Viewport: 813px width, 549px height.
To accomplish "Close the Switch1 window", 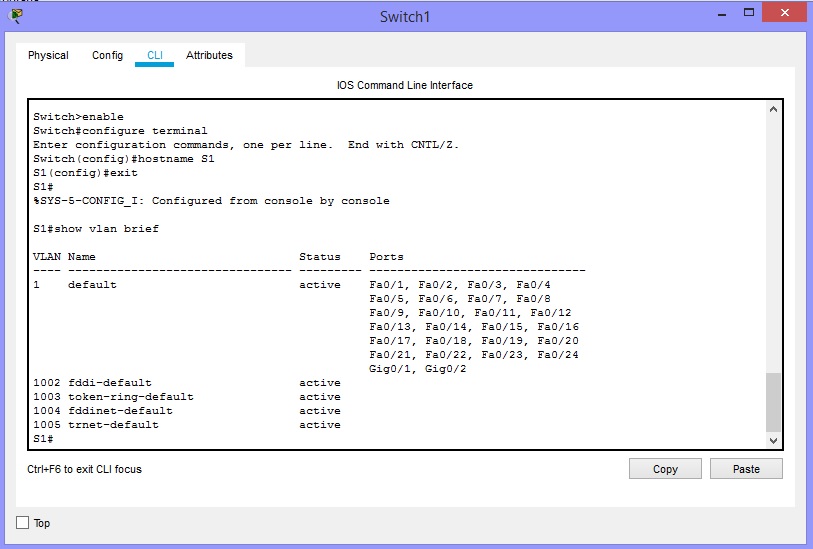I will tap(787, 14).
